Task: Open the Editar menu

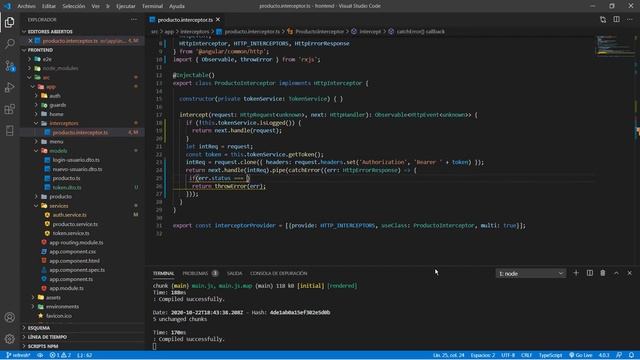Action: coord(49,6)
